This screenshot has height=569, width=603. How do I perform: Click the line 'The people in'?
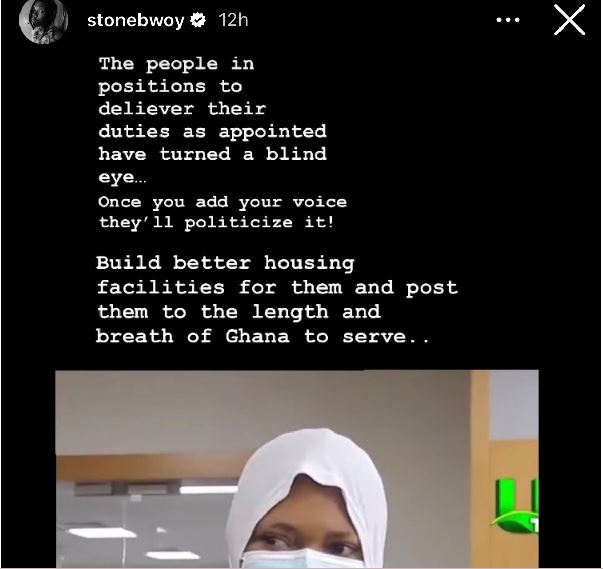coord(177,64)
